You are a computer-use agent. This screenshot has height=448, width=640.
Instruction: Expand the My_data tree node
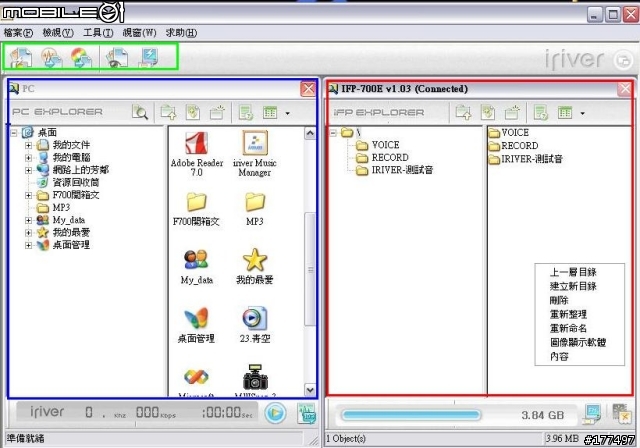28,220
